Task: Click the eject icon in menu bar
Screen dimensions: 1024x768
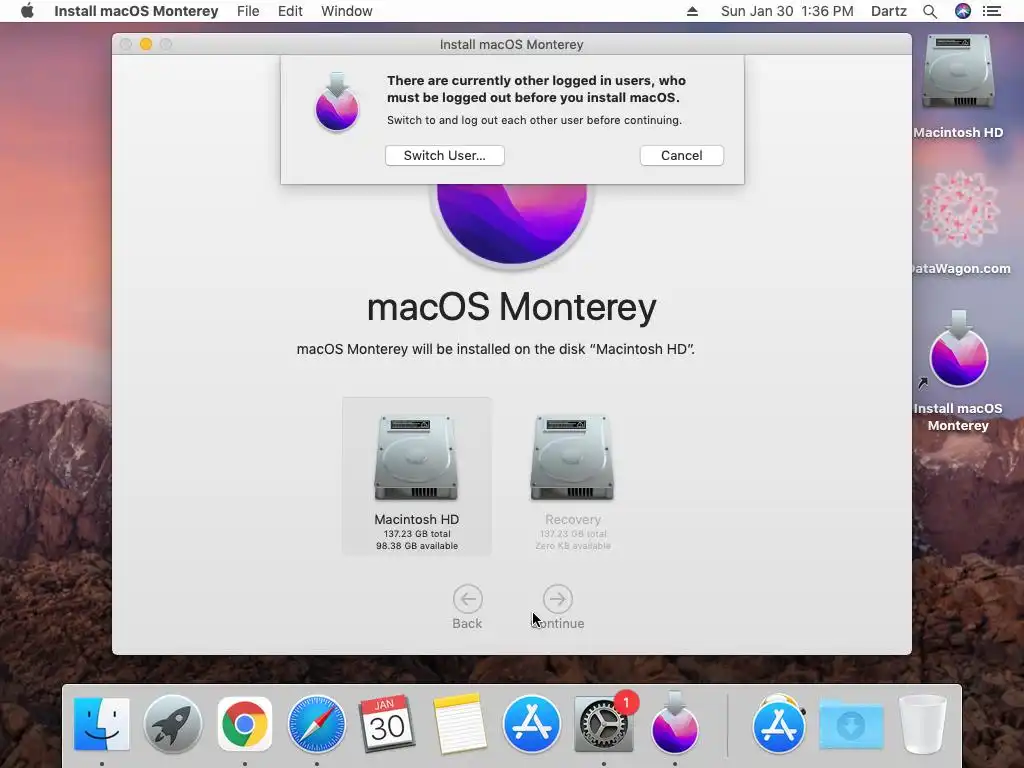Action: [692, 11]
